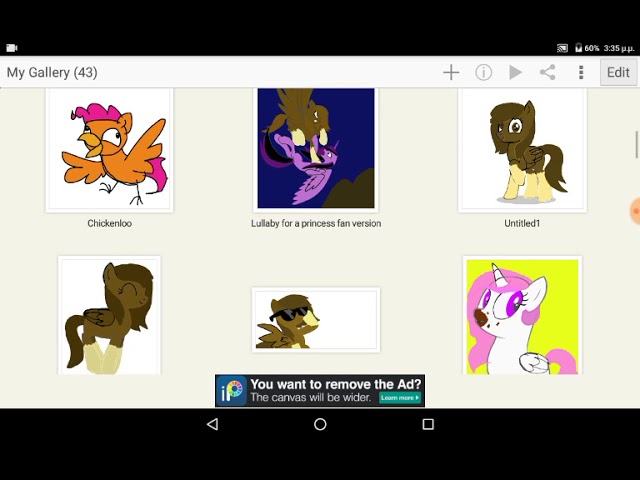The width and height of the screenshot is (640, 480).
Task: Share the selected artwork
Action: pyautogui.click(x=547, y=73)
